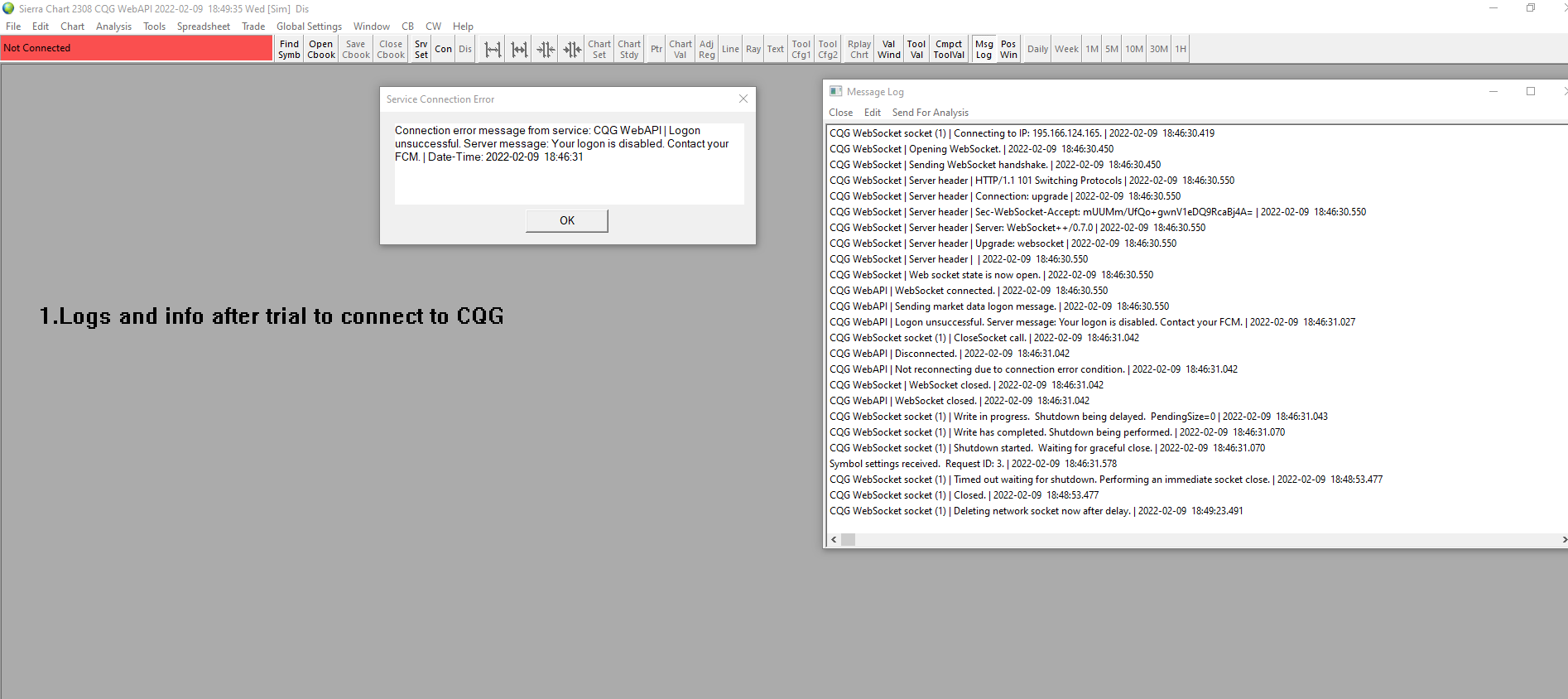Click Close in Message Log menu

(x=840, y=113)
